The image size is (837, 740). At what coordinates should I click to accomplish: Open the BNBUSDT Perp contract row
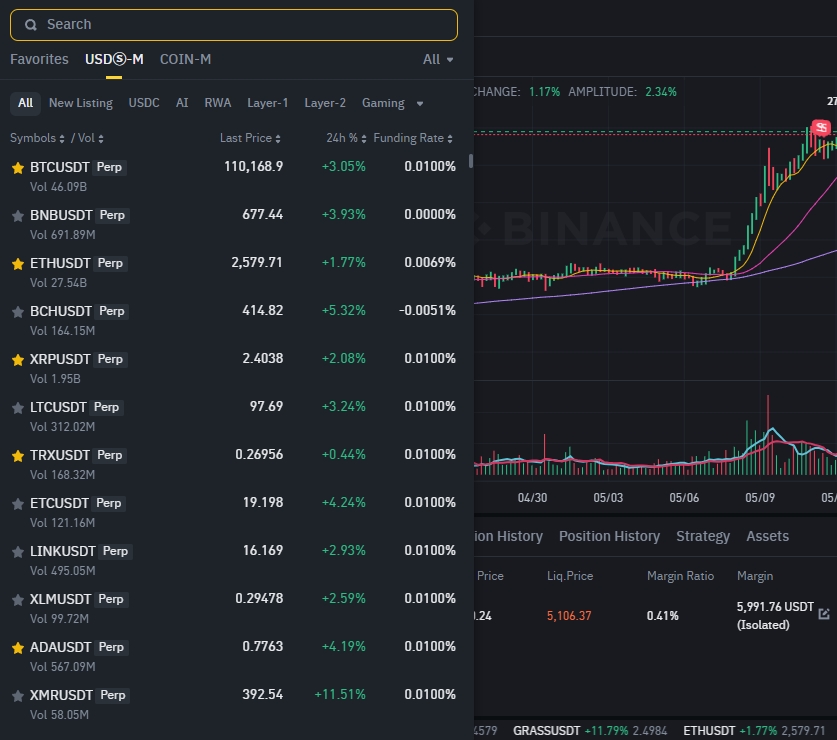234,224
